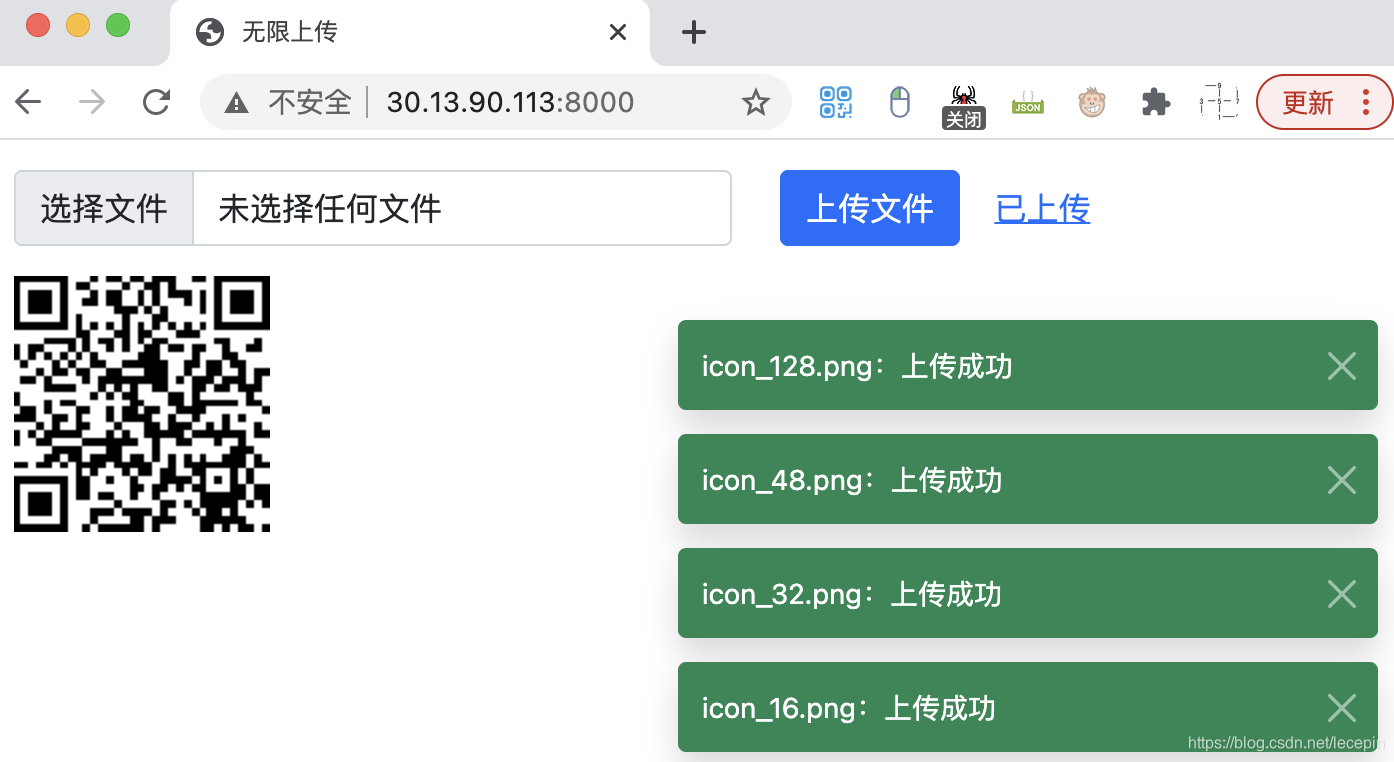
Task: Close the 无限上传 tab
Action: [618, 33]
